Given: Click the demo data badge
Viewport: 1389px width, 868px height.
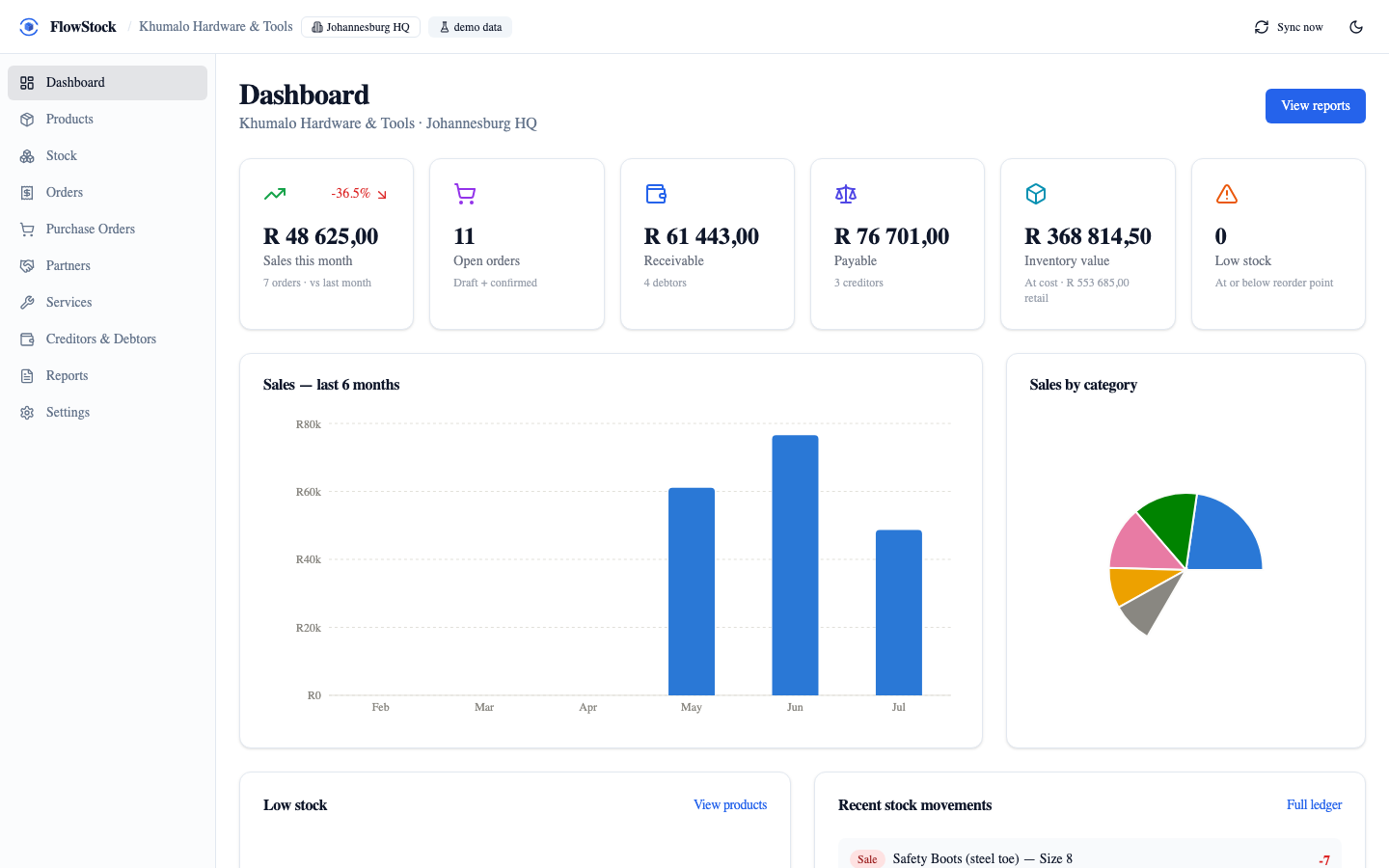Looking at the screenshot, I should coord(471,27).
